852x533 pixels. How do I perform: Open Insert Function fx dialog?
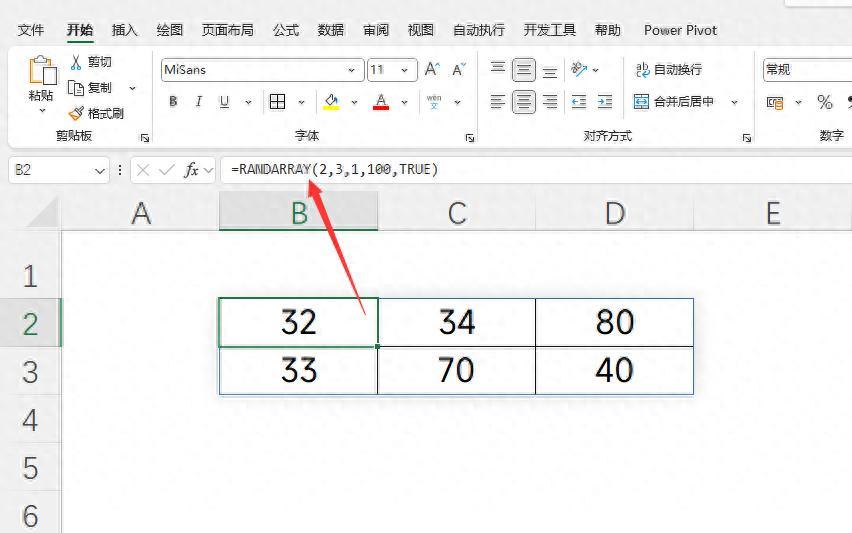(x=191, y=171)
